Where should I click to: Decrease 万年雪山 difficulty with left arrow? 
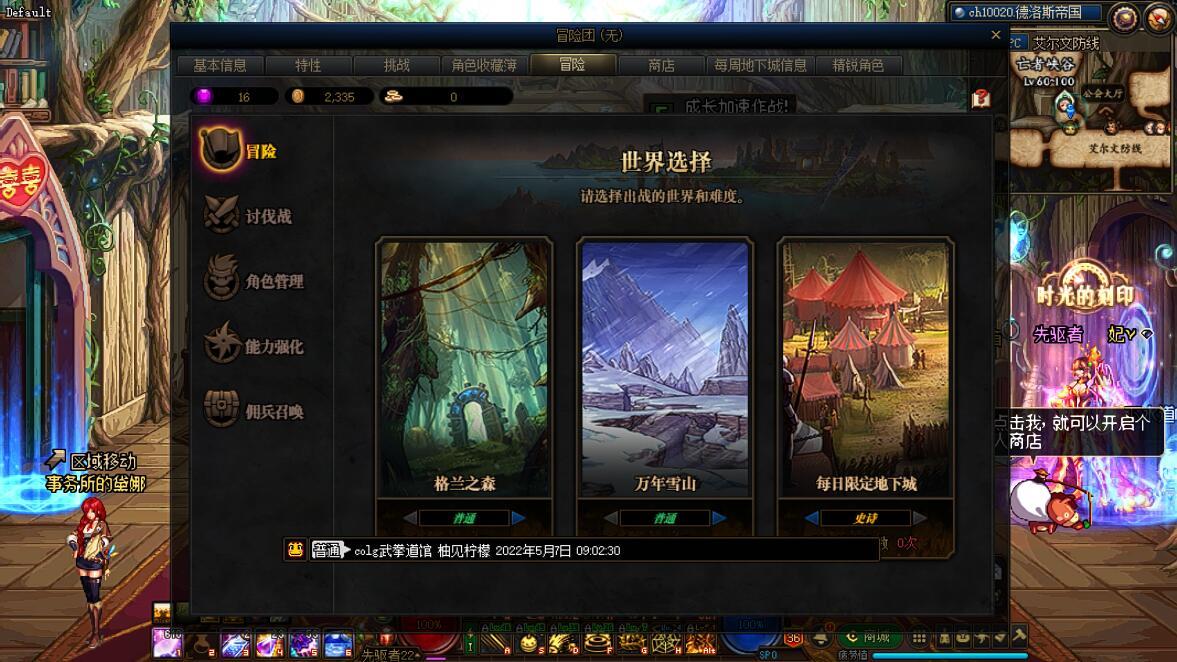point(610,518)
